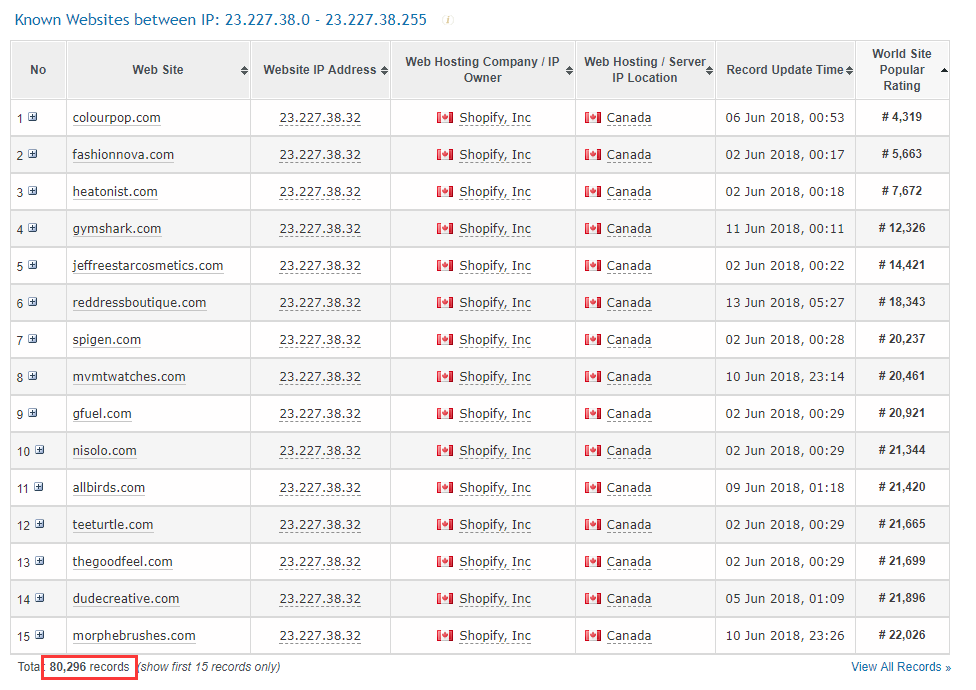This screenshot has width=976, height=690.
Task: Click Canada link in mvmtwatches.com row
Action: coord(629,376)
